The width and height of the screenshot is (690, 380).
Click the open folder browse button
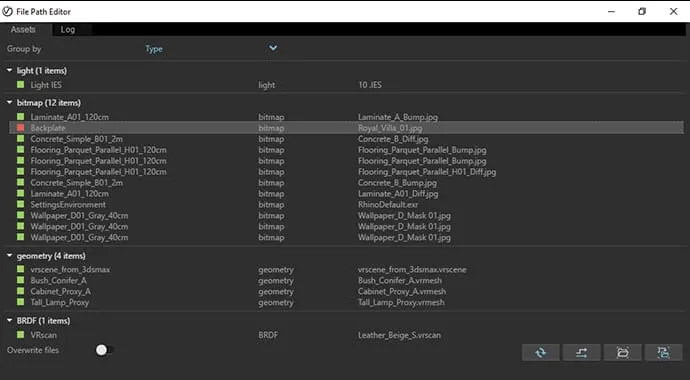pyautogui.click(x=622, y=352)
